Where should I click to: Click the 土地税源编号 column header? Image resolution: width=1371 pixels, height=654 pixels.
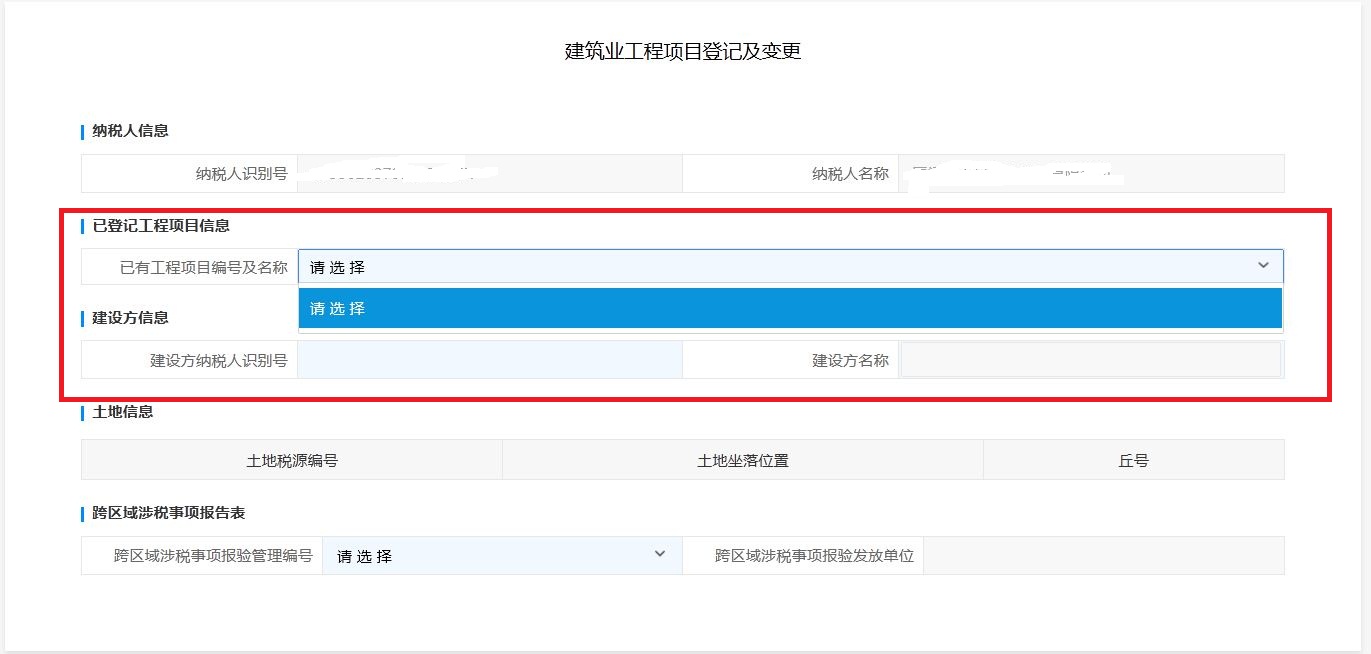290,459
